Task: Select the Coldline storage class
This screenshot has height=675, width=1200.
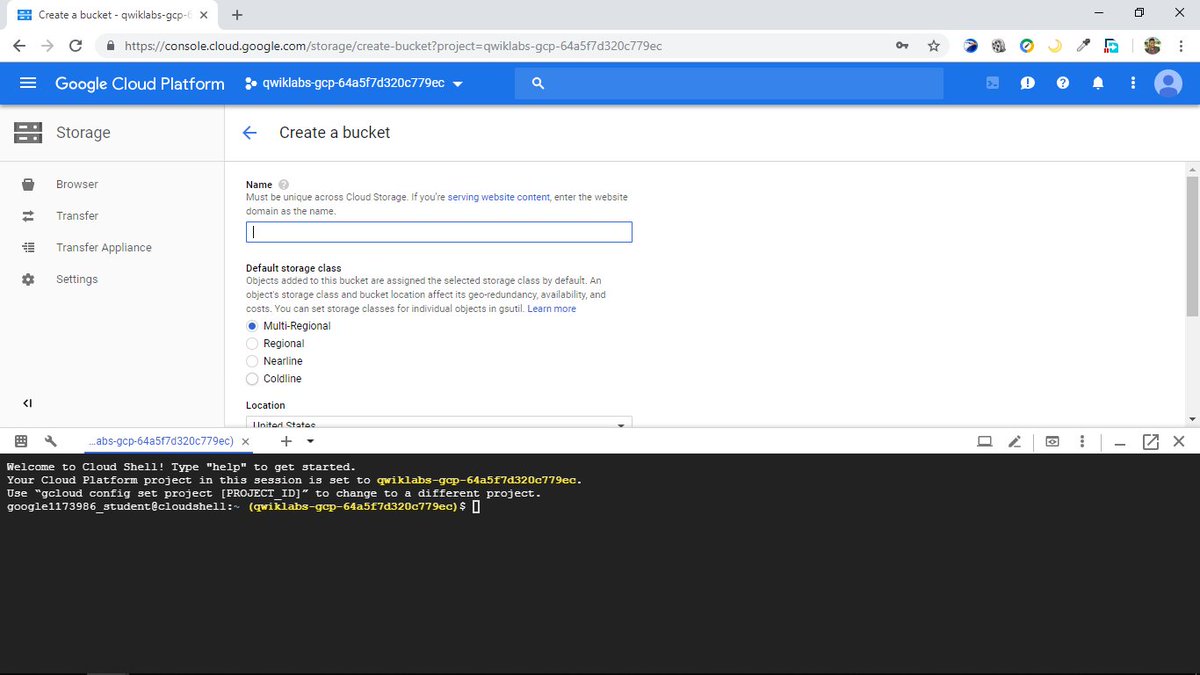Action: [252, 379]
